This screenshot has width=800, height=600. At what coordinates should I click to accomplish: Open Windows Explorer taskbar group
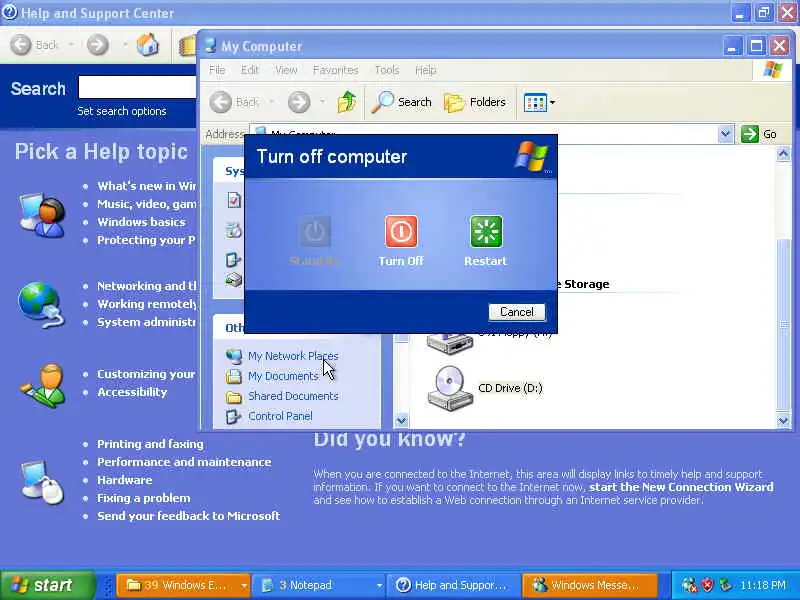tap(184, 585)
